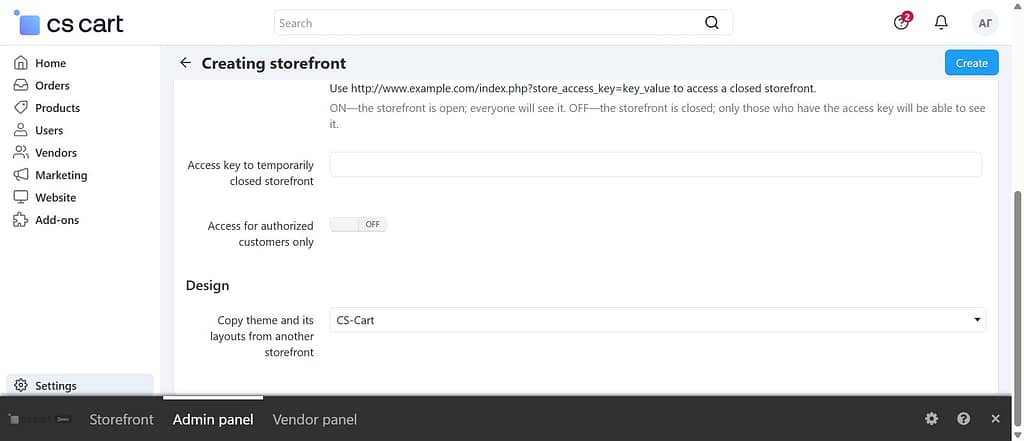The image size is (1024, 441).
Task: Open the AГ user avatar menu
Action: pos(984,22)
